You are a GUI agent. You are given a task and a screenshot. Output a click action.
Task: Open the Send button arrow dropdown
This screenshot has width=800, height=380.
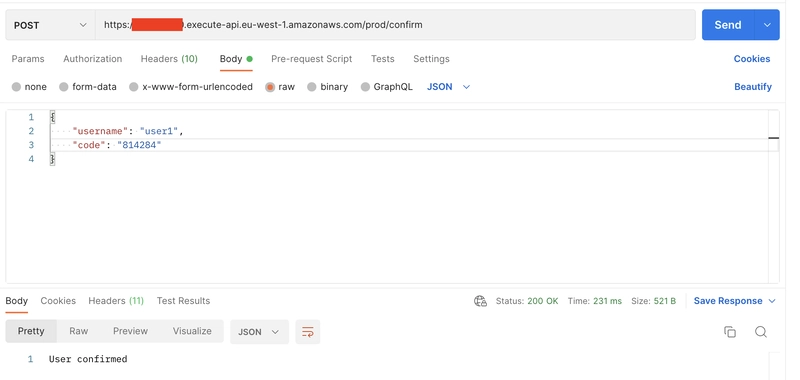point(767,24)
